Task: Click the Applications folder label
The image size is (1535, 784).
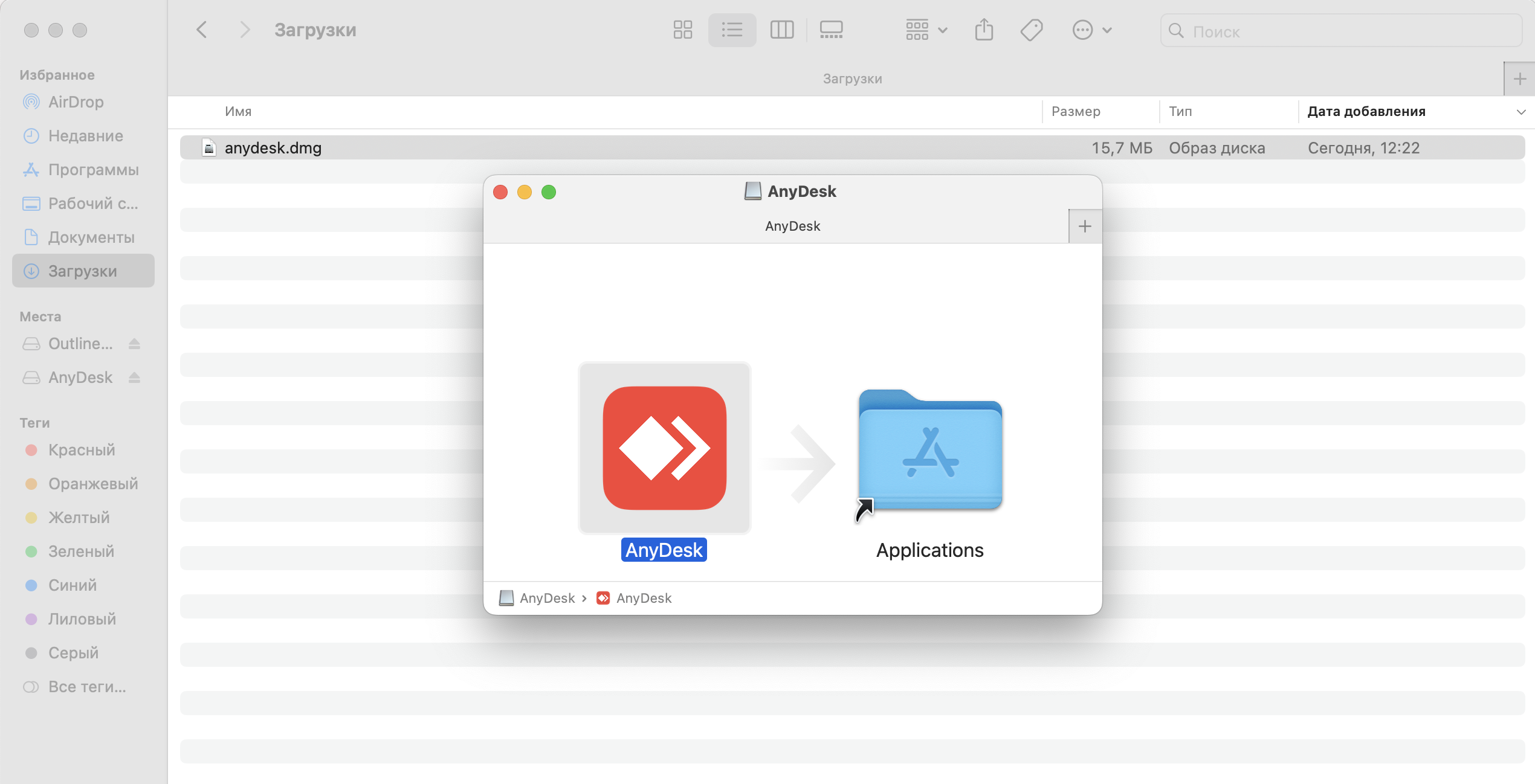Action: 929,550
